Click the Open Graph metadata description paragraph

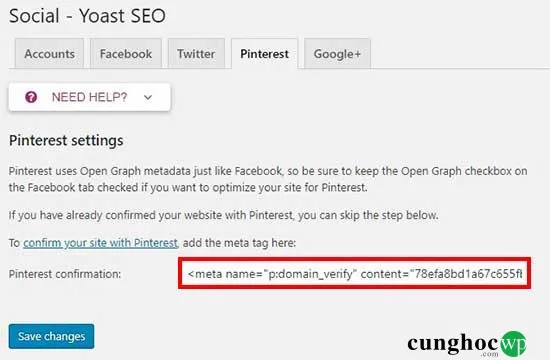coord(268,179)
